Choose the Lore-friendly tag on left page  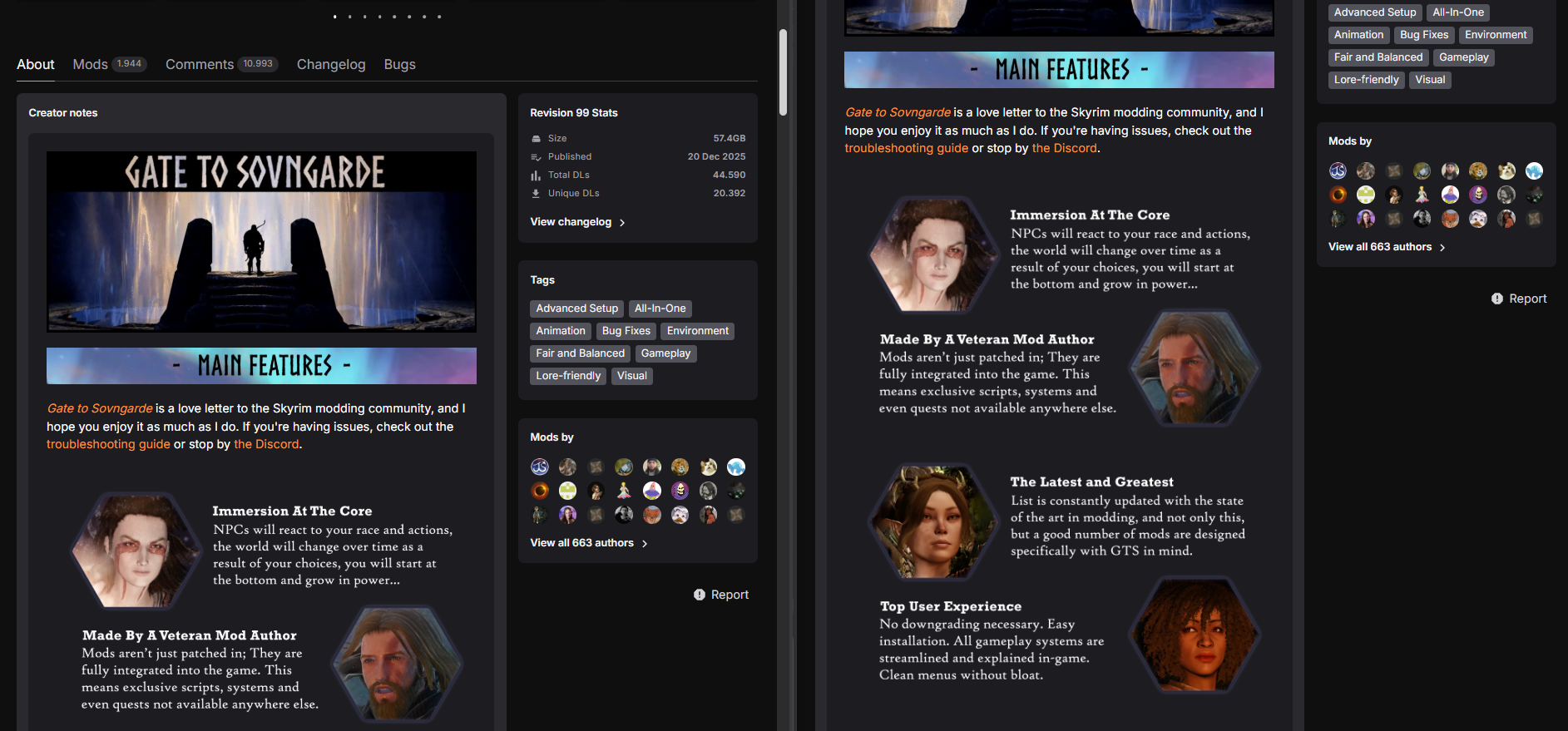[x=568, y=376]
